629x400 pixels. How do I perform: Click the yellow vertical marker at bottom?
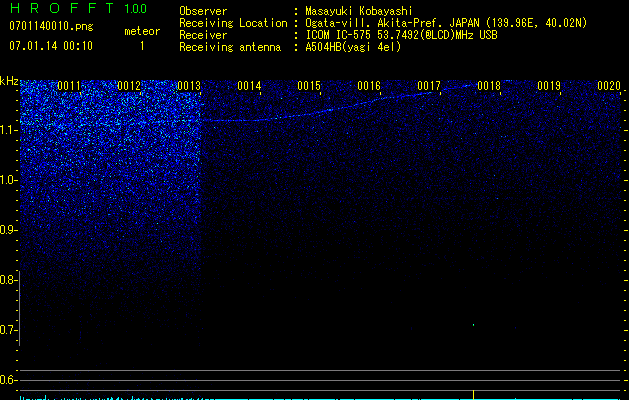pyautogui.click(x=473, y=395)
